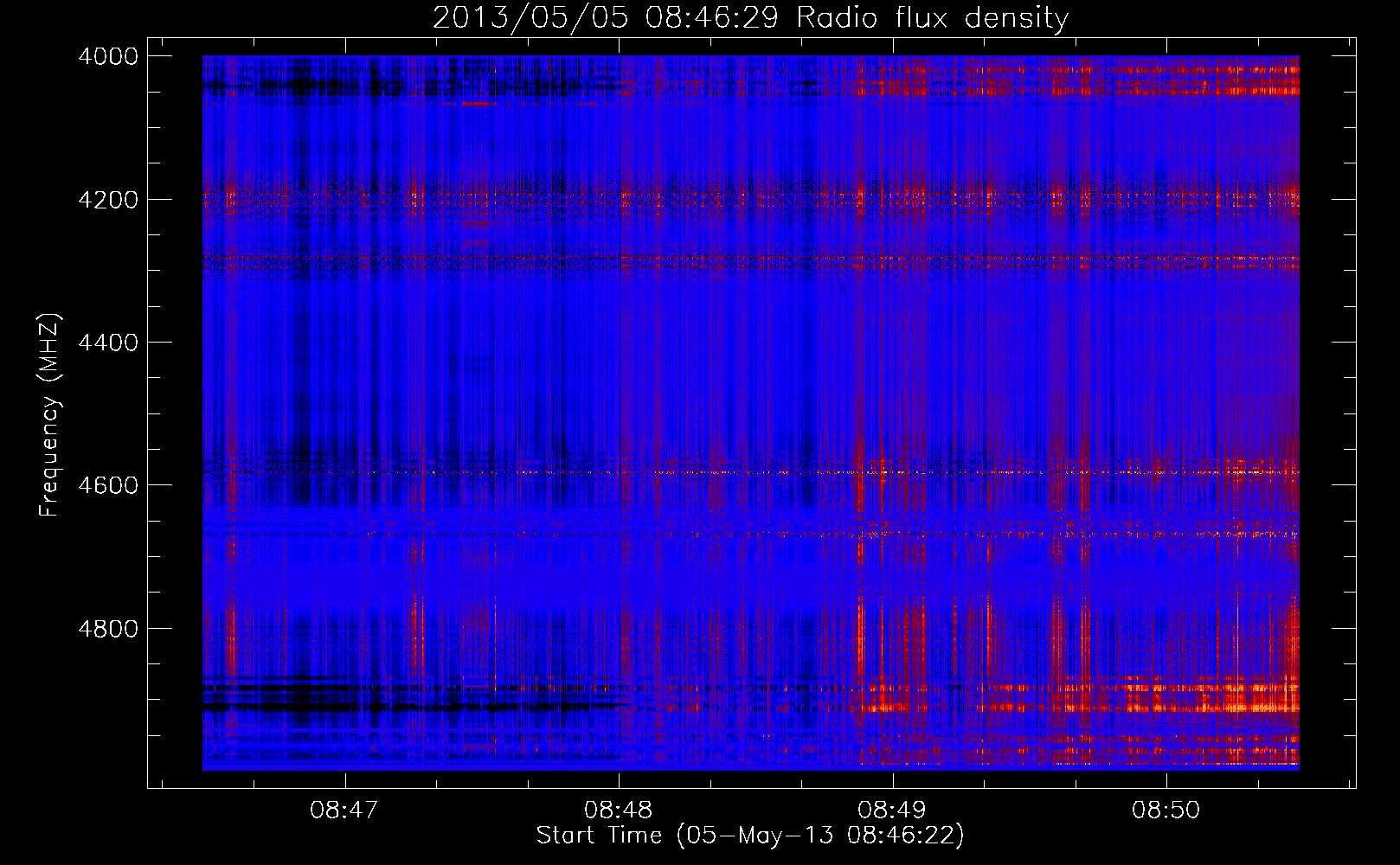Click the 4000 frequency tick label
The height and width of the screenshot is (865, 1400).
[x=108, y=56]
